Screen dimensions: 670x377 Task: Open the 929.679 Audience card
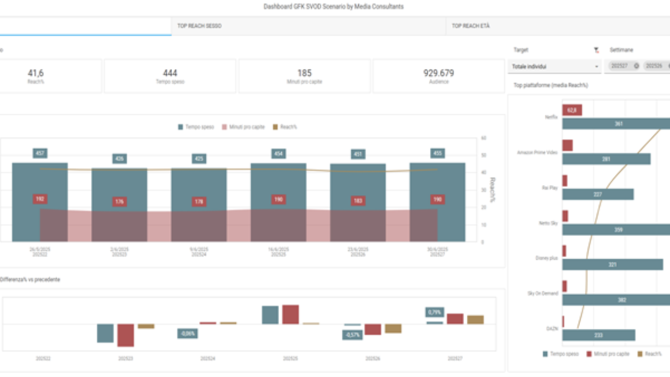439,76
